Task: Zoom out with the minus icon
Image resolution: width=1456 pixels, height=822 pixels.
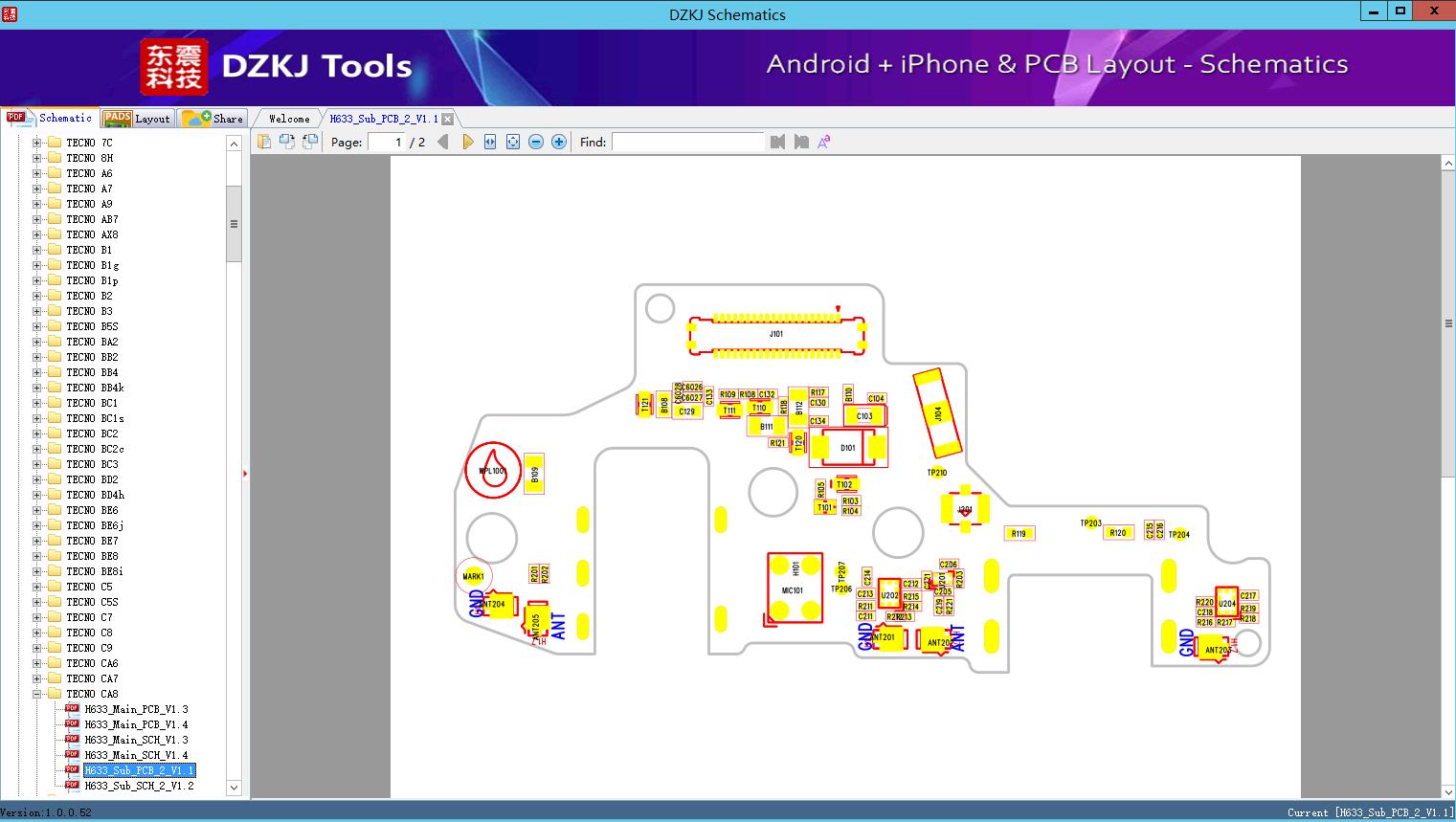Action: tap(536, 142)
